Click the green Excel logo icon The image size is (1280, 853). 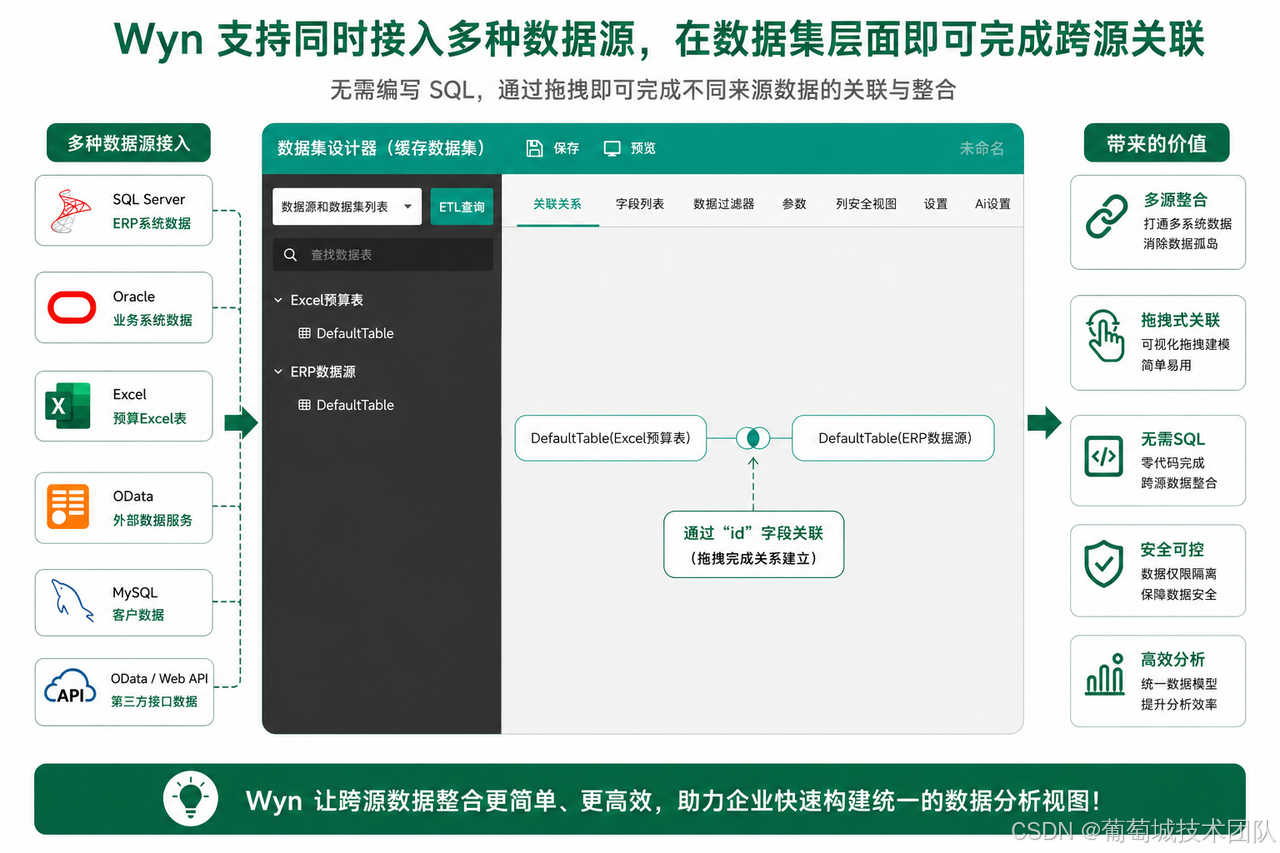pos(67,406)
